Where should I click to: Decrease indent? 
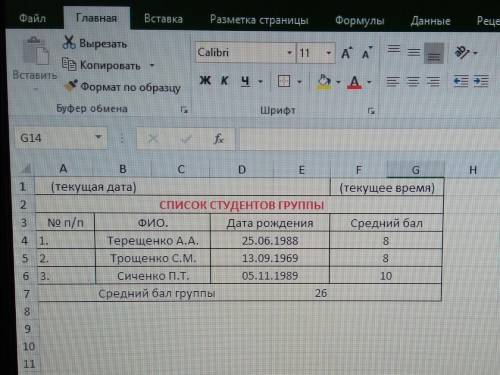(461, 81)
